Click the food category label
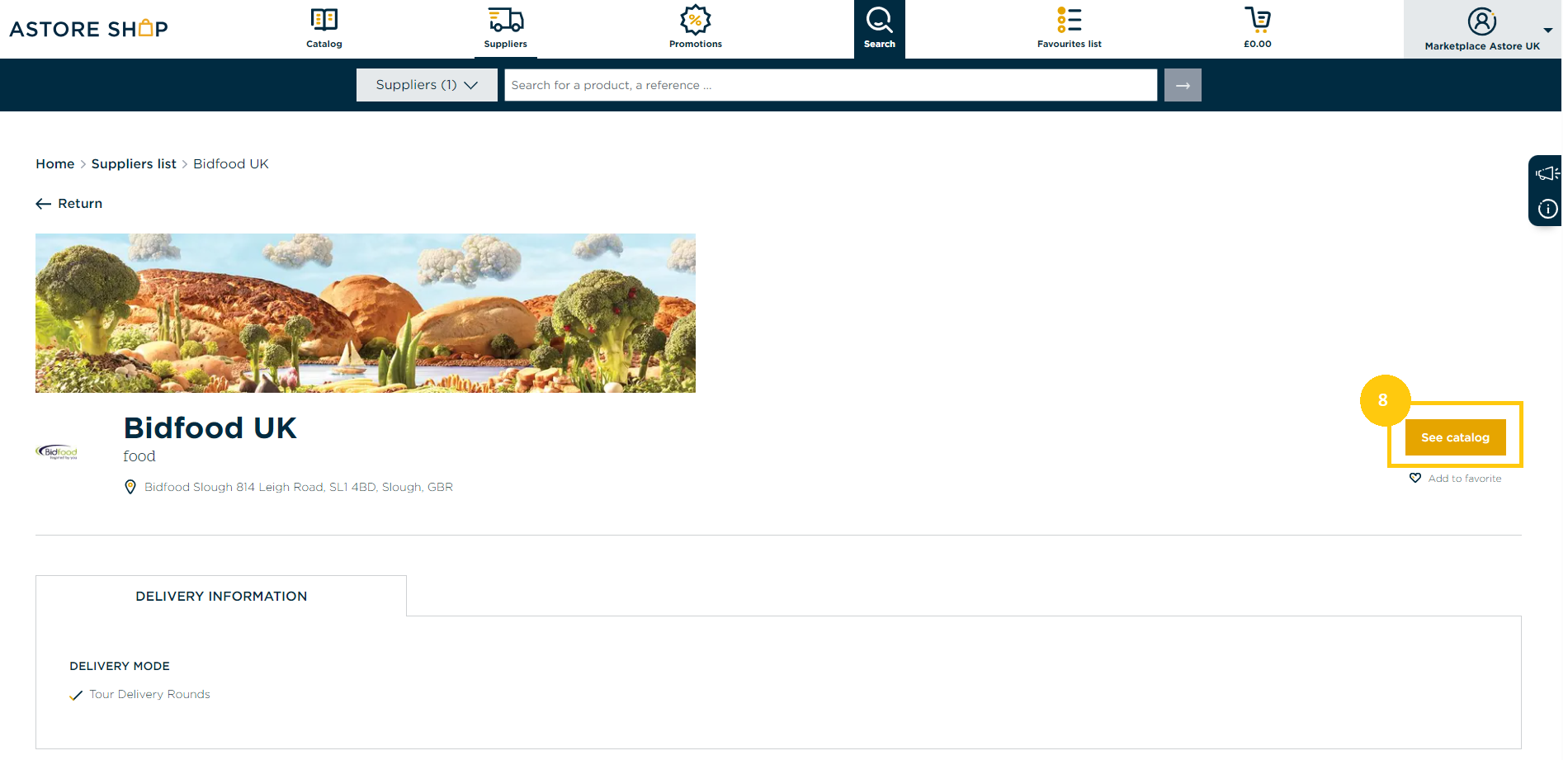Screen dimensions: 1568x760 [x=139, y=456]
